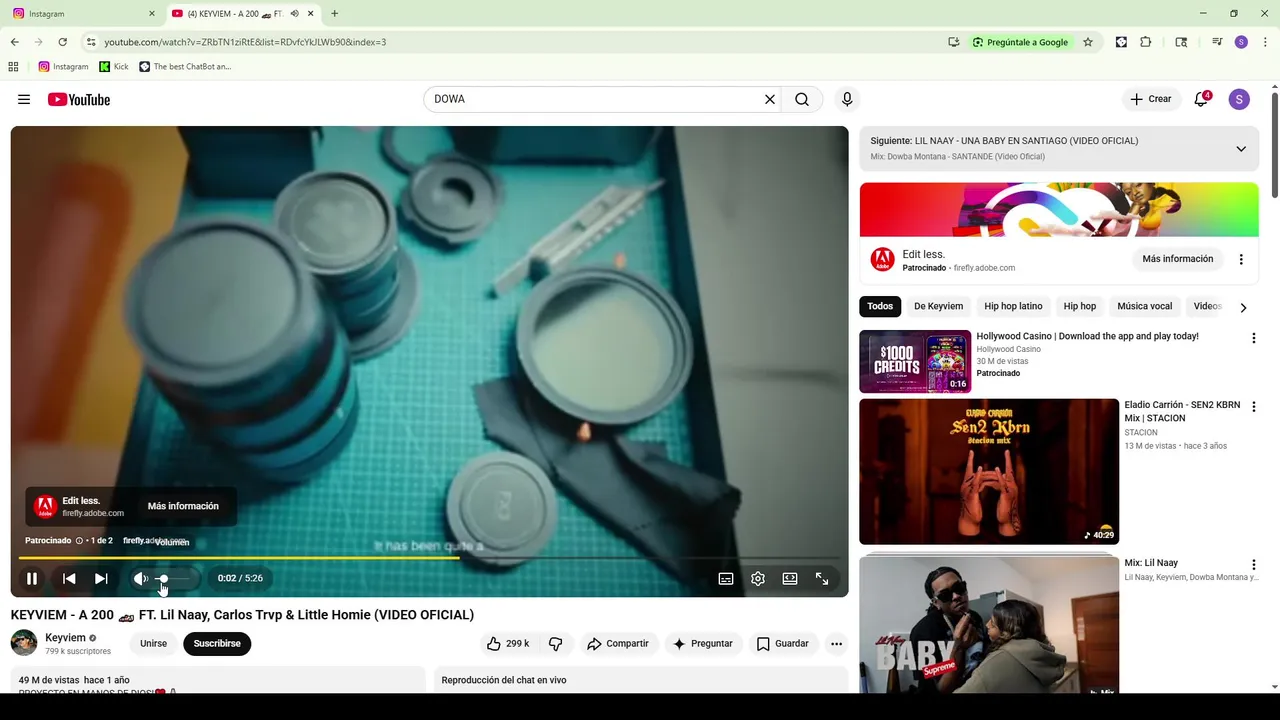The width and height of the screenshot is (1280, 720).
Task: Pause the video
Action: coord(32,578)
